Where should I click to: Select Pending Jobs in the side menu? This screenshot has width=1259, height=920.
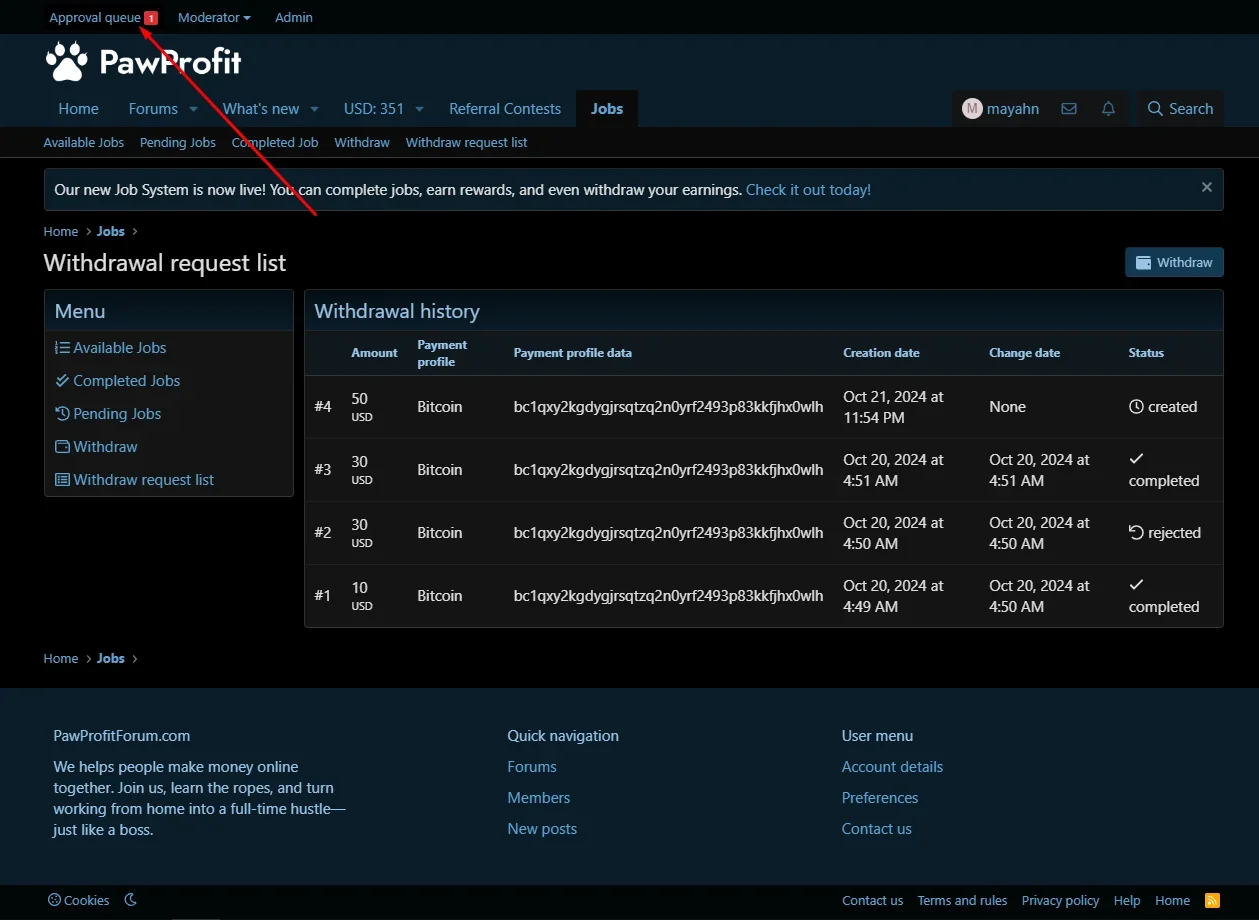point(116,414)
